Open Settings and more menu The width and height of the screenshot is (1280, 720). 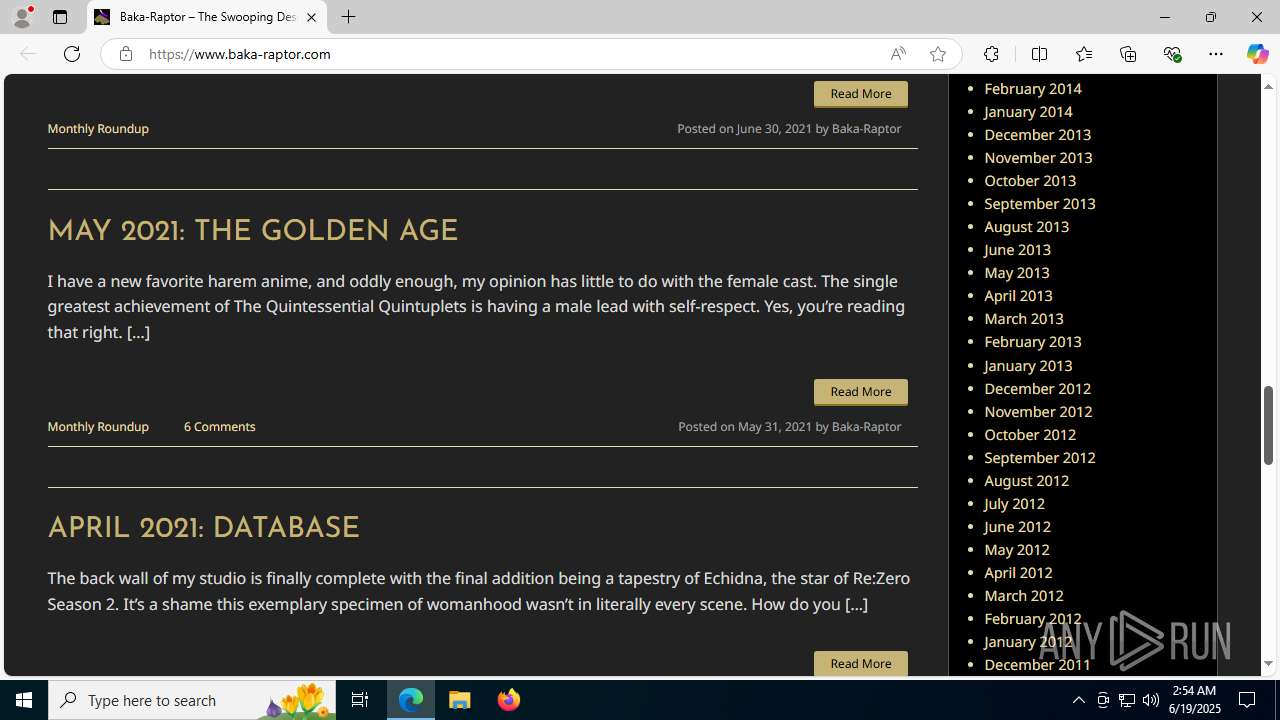(1216, 54)
